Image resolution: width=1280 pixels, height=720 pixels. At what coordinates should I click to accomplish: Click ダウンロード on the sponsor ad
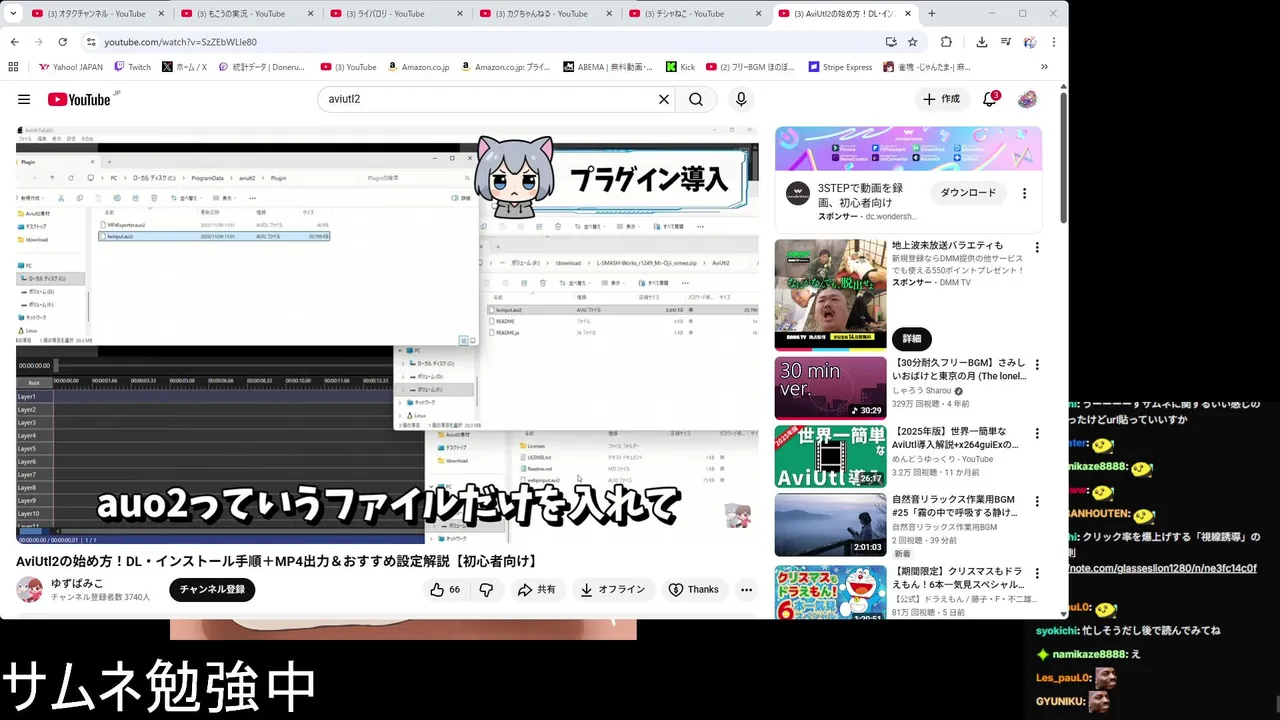click(968, 193)
